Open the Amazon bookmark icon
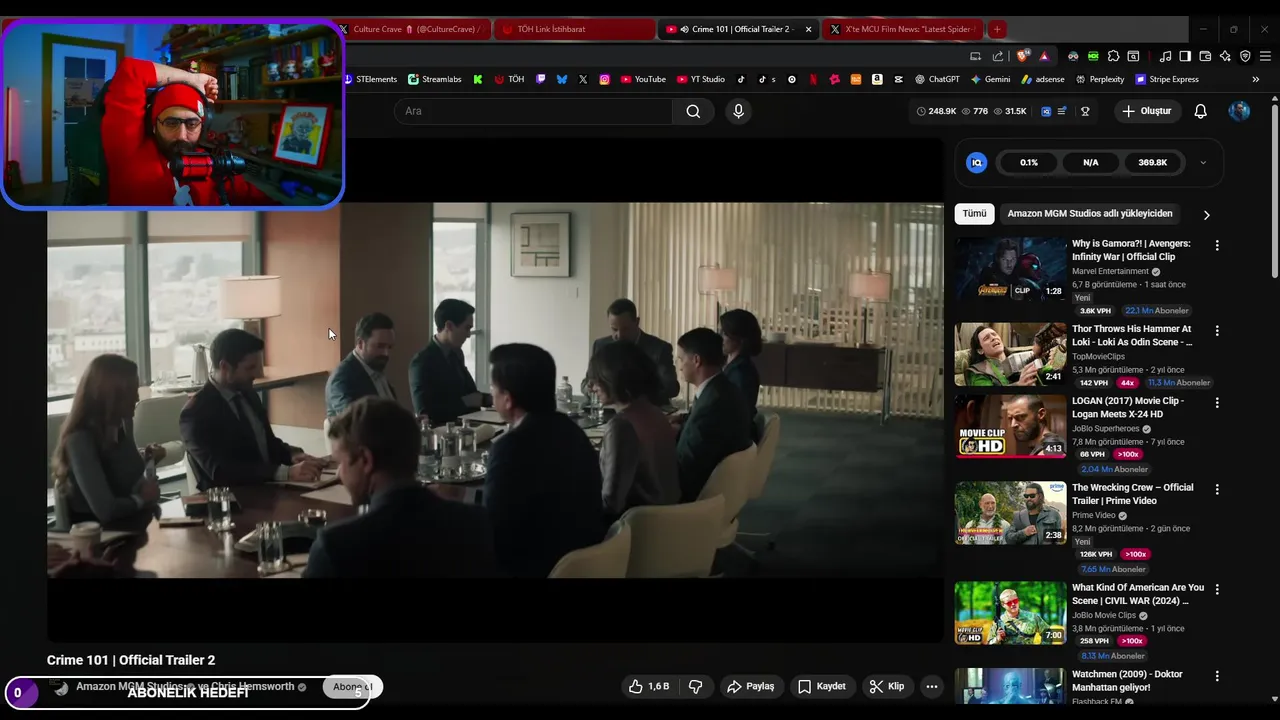Viewport: 1280px width, 720px height. click(877, 79)
